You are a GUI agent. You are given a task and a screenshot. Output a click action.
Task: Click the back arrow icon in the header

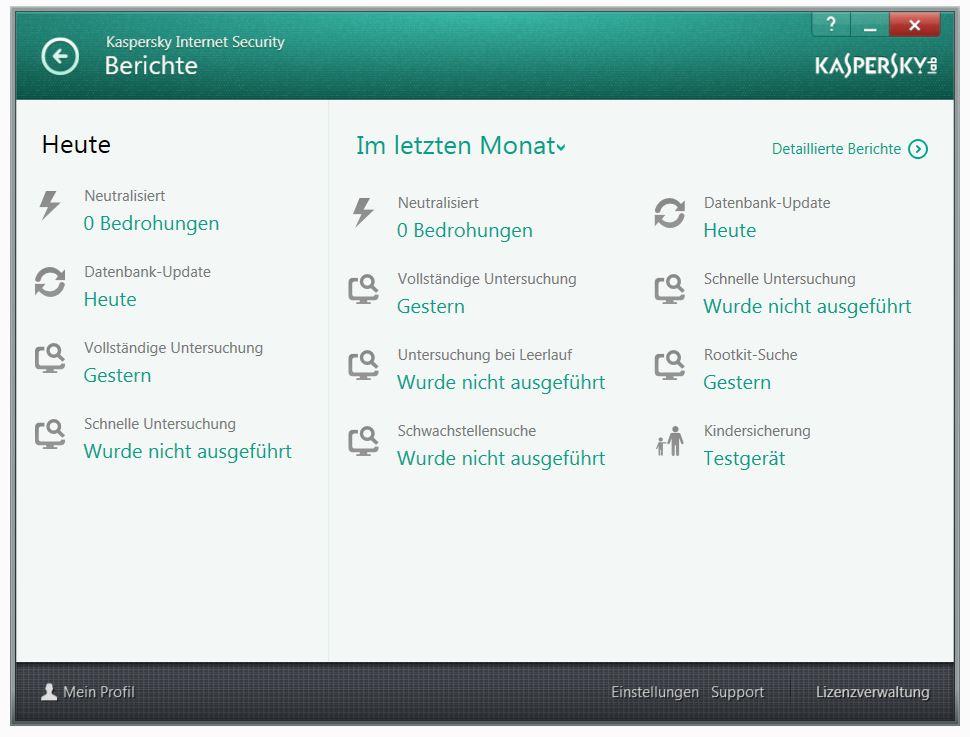click(60, 56)
